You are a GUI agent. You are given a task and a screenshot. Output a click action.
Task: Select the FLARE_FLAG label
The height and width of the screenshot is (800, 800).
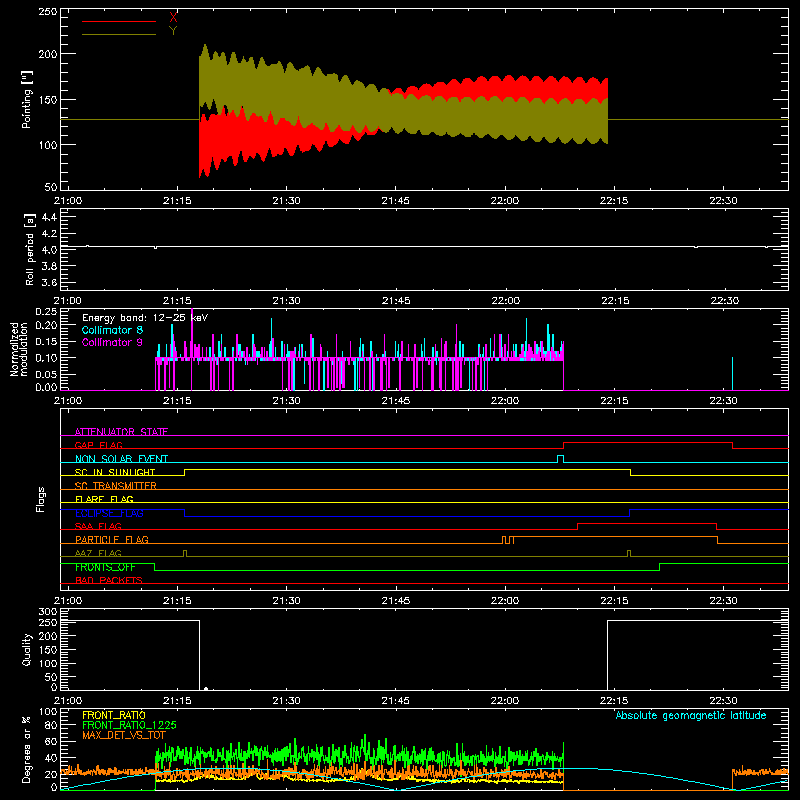pos(104,499)
